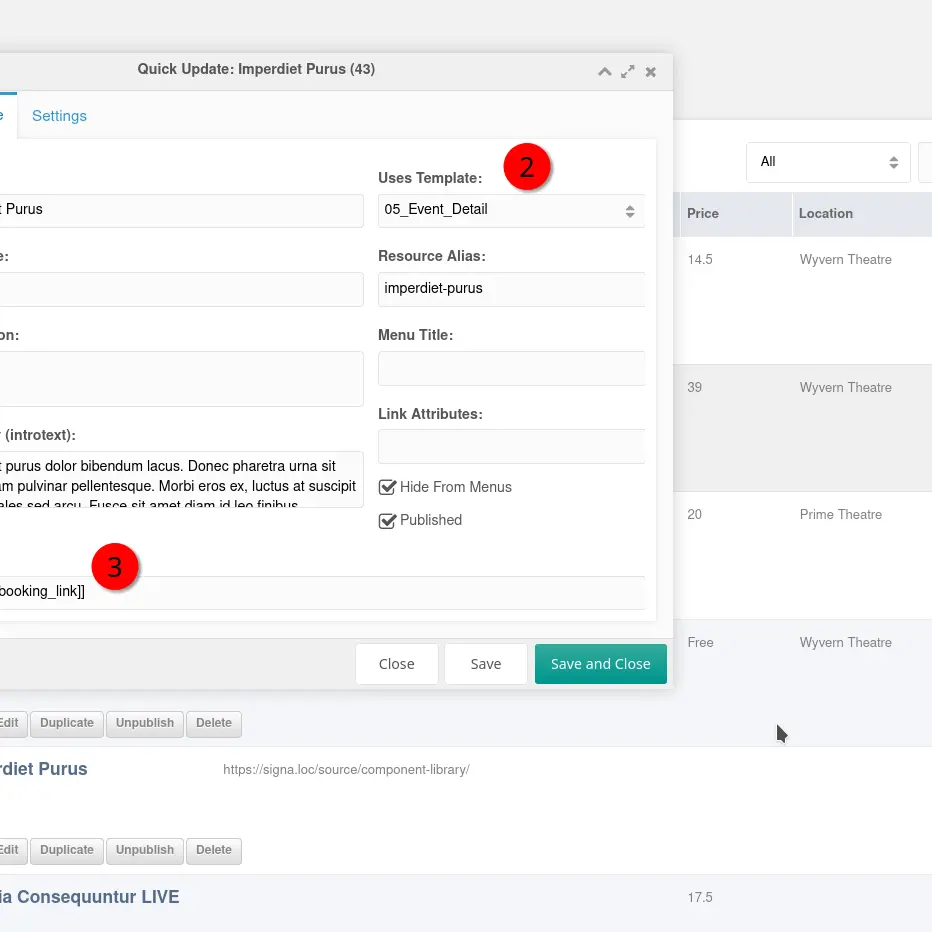The width and height of the screenshot is (932, 932).
Task: Click the Close button in the dialog footer
Action: pyautogui.click(x=396, y=664)
